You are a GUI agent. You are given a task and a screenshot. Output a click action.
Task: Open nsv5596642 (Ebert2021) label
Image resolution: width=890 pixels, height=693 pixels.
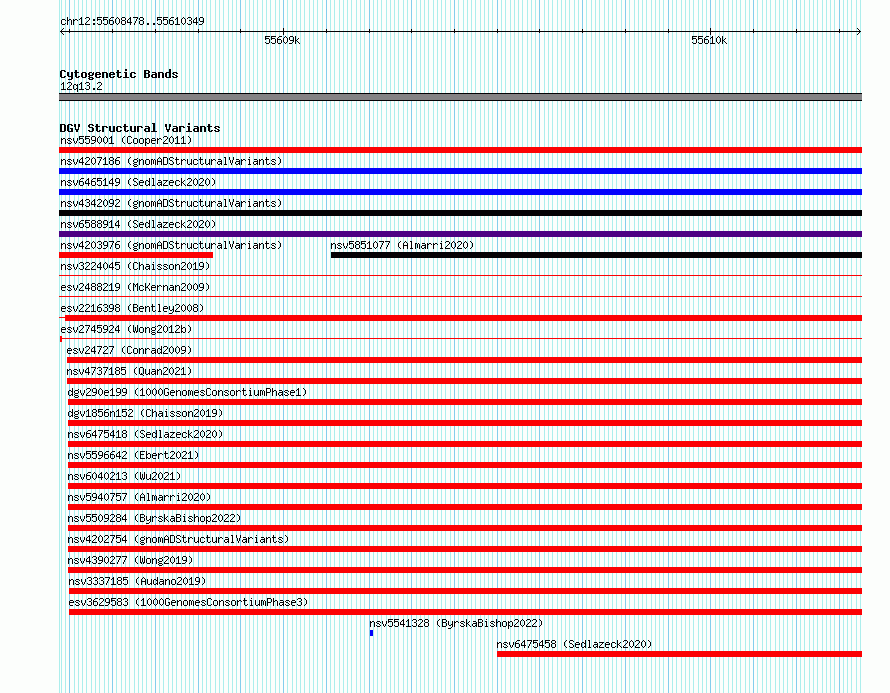133,455
